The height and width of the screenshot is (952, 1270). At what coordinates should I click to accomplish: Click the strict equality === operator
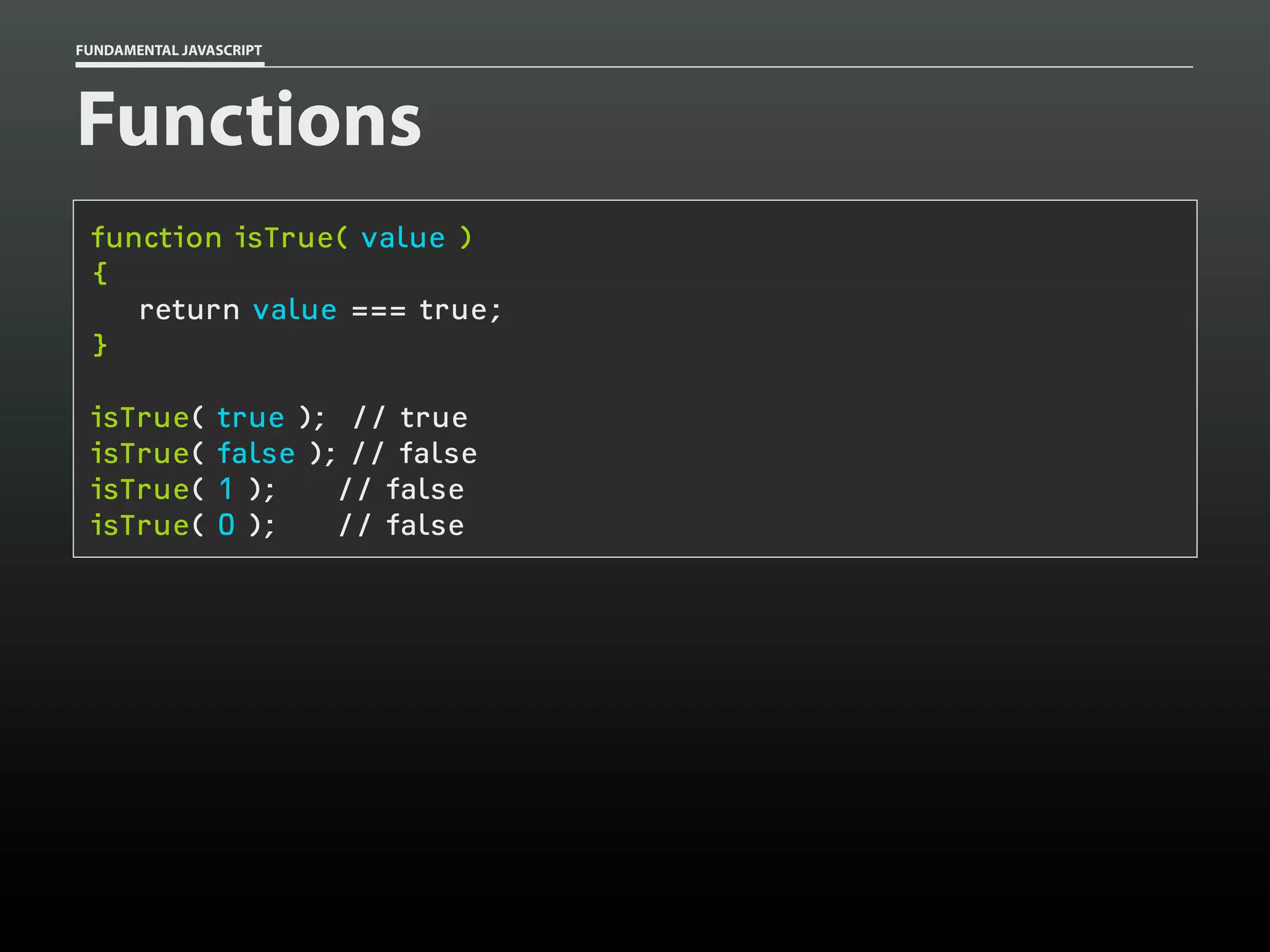pyautogui.click(x=378, y=311)
